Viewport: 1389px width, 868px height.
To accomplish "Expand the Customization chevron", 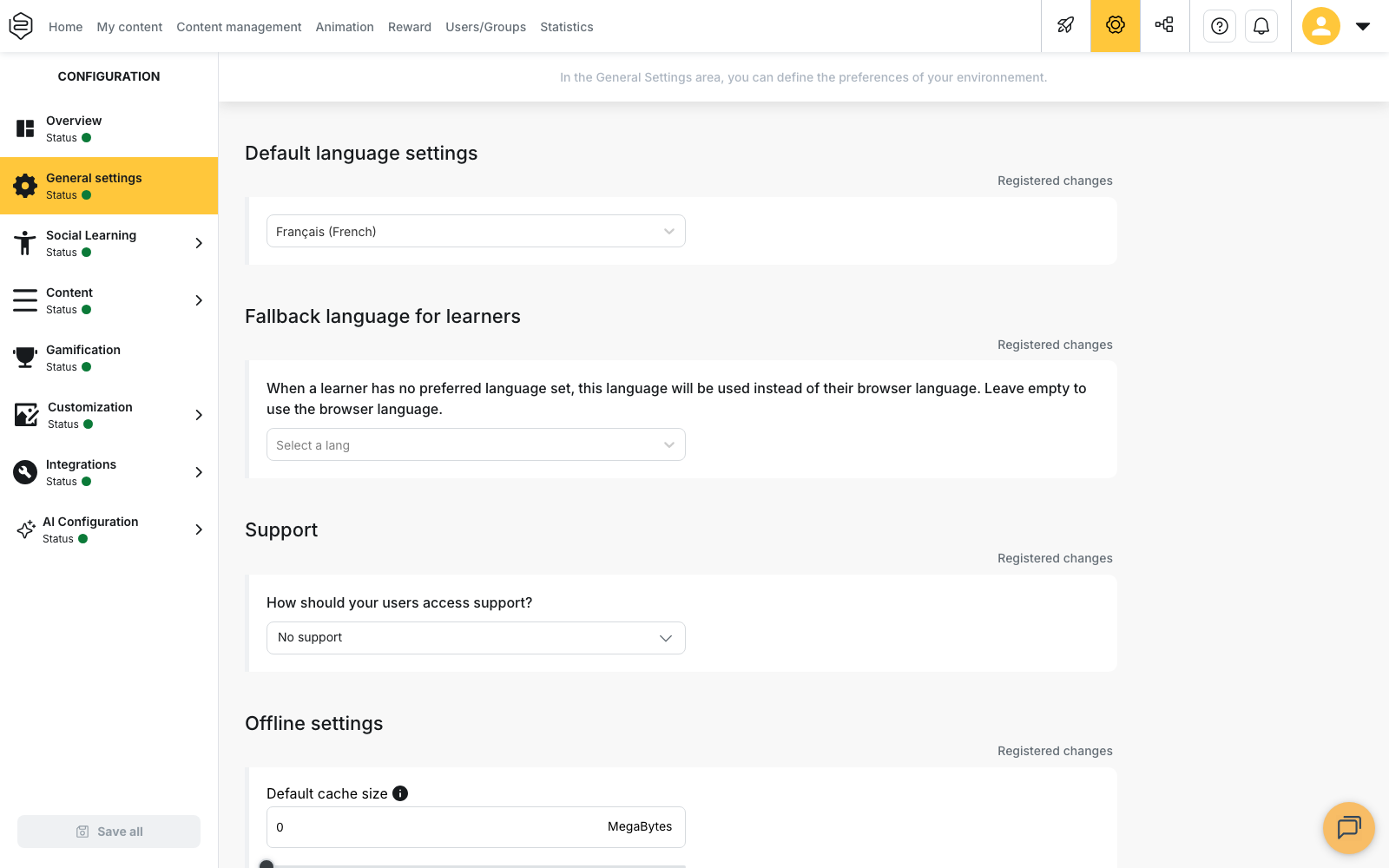I will point(199,415).
